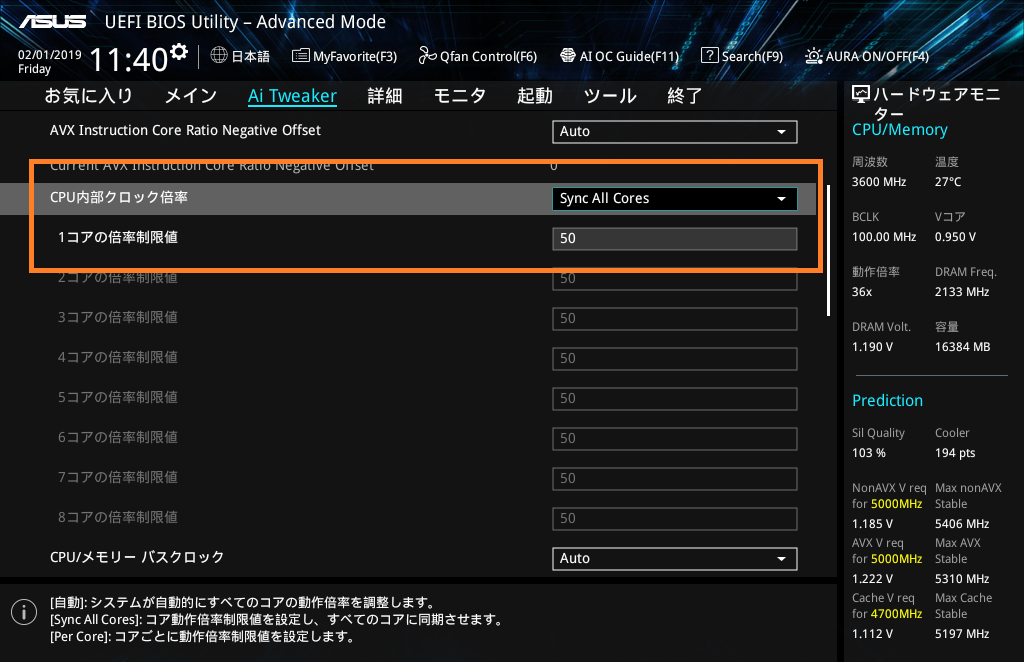1024x662 pixels.
Task: Click the 1.190 V DRAM Volt value
Action: pyautogui.click(x=872, y=347)
